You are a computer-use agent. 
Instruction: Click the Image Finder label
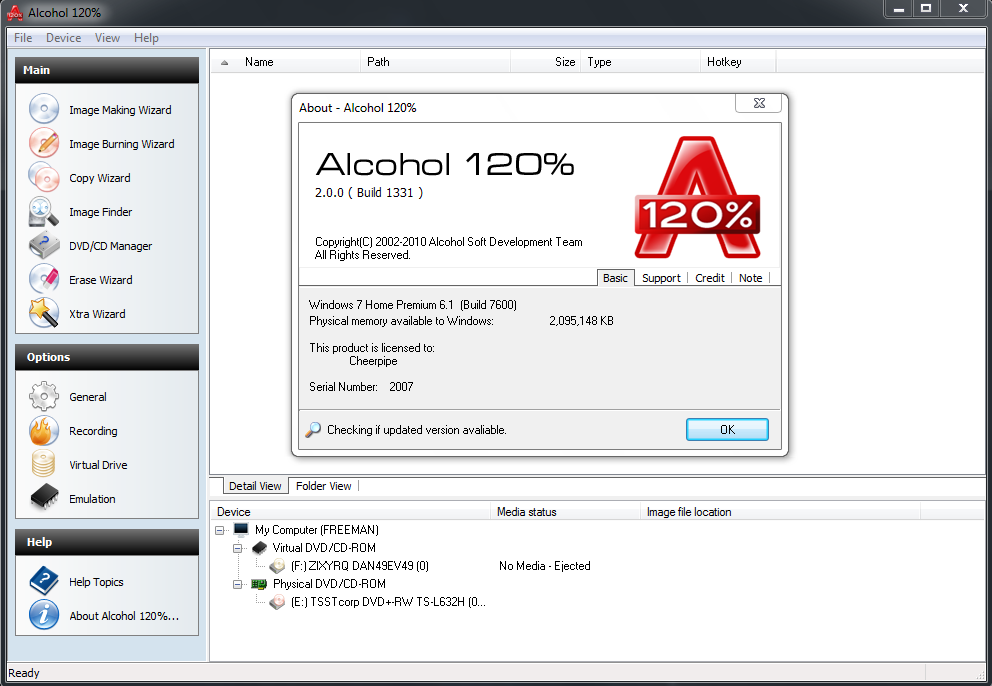(x=101, y=212)
